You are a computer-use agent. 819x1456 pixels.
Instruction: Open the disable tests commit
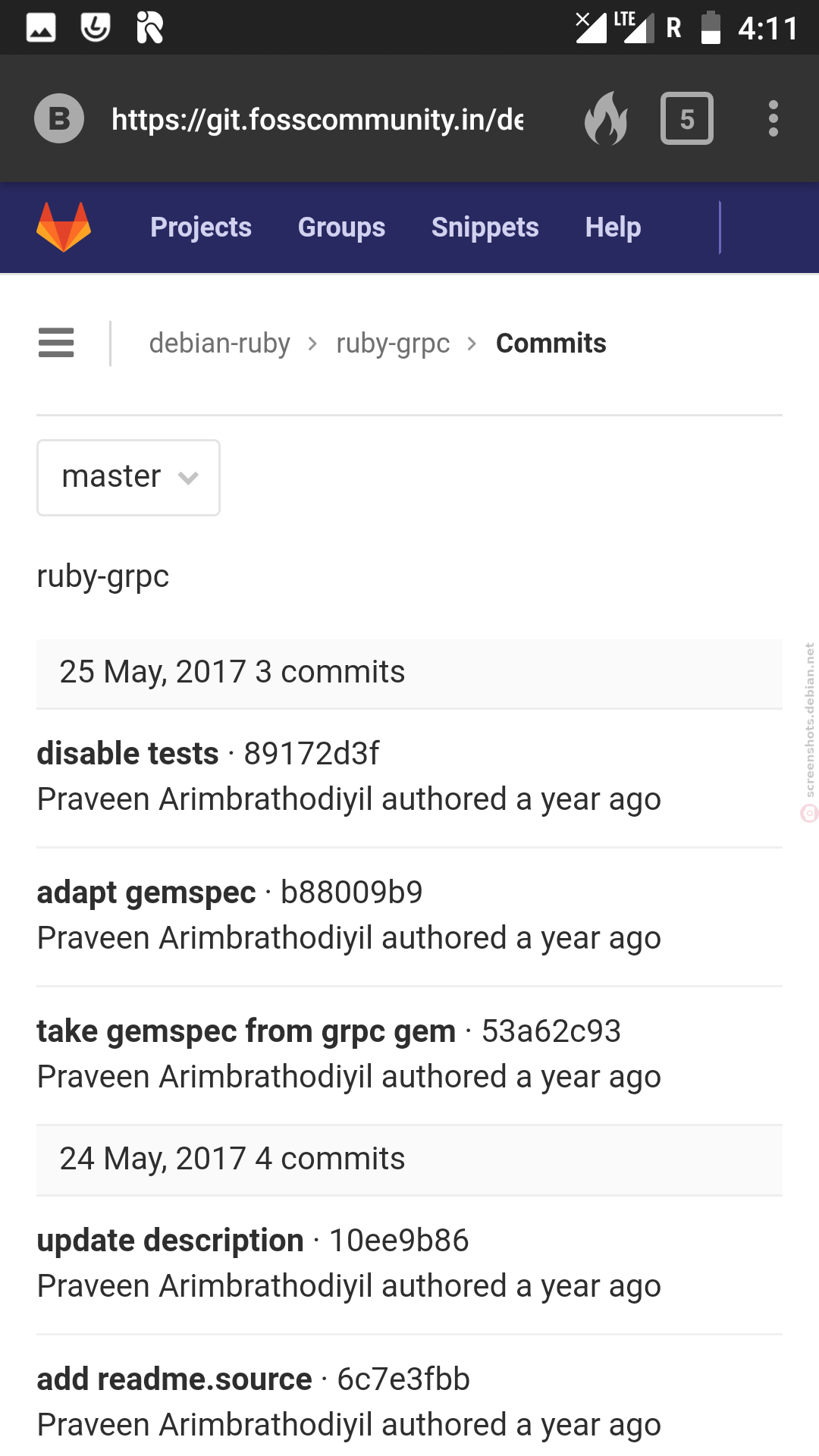pos(128,754)
